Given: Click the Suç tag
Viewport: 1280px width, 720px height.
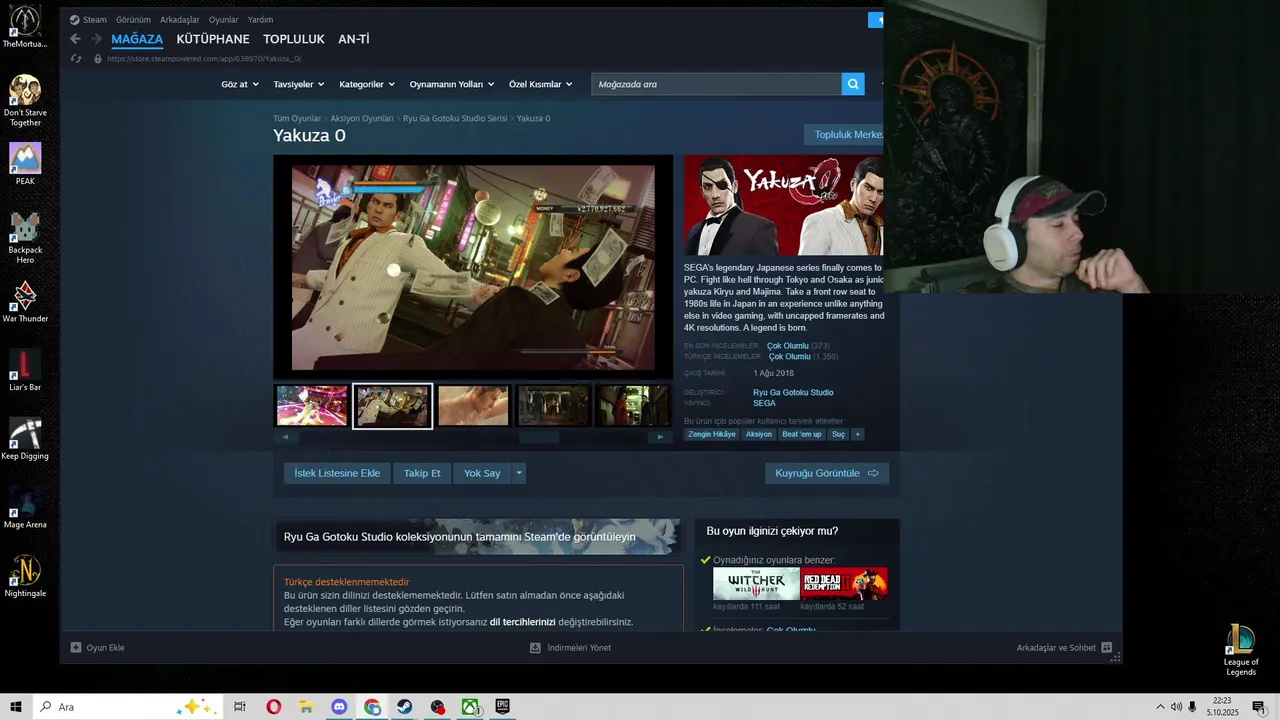Looking at the screenshot, I should coord(838,434).
